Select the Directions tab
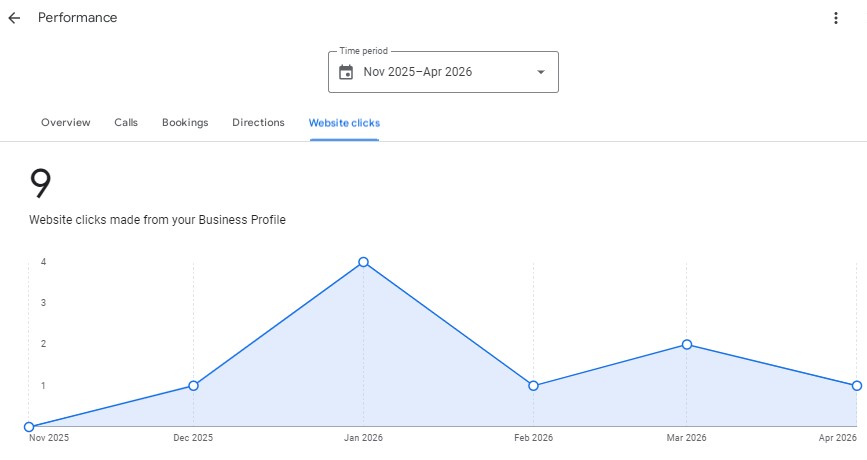Viewport: 867px width, 460px height. [x=258, y=123]
